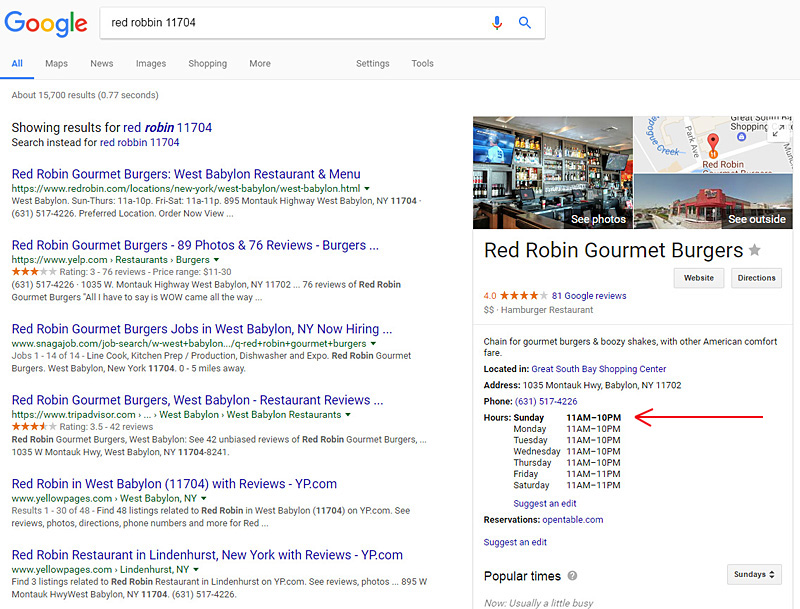Search instead for red robbin 11704
The width and height of the screenshot is (800, 609).
[139, 142]
